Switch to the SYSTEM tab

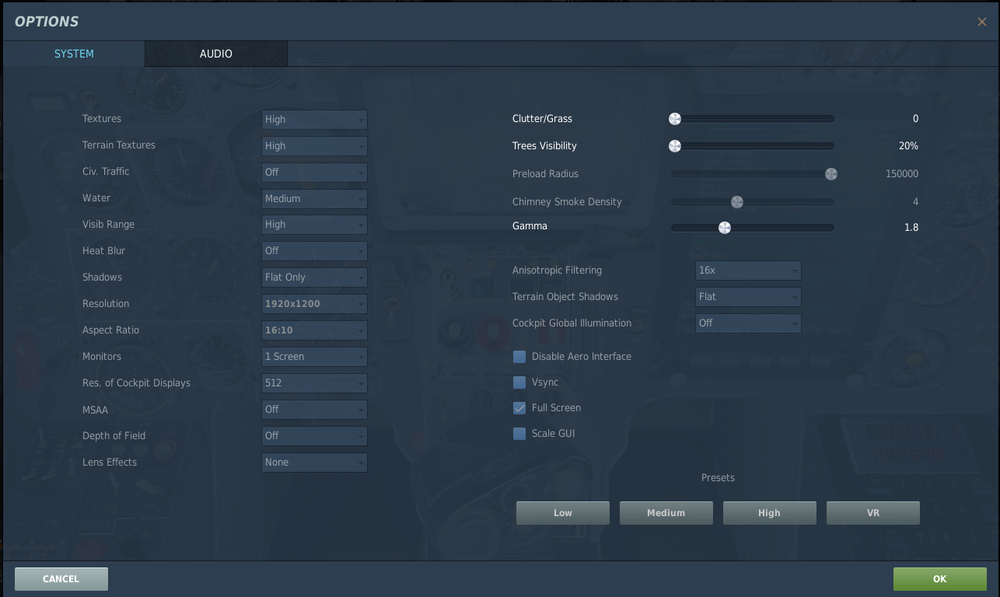73,54
